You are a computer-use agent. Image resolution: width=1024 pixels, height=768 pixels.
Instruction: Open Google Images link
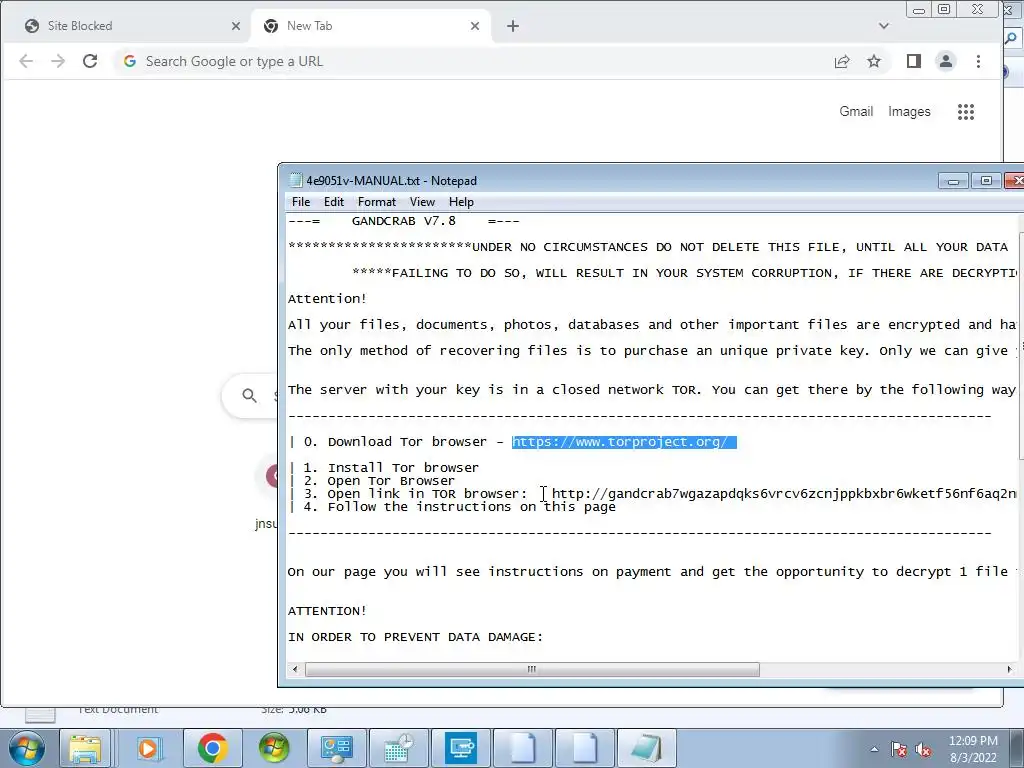(x=909, y=112)
